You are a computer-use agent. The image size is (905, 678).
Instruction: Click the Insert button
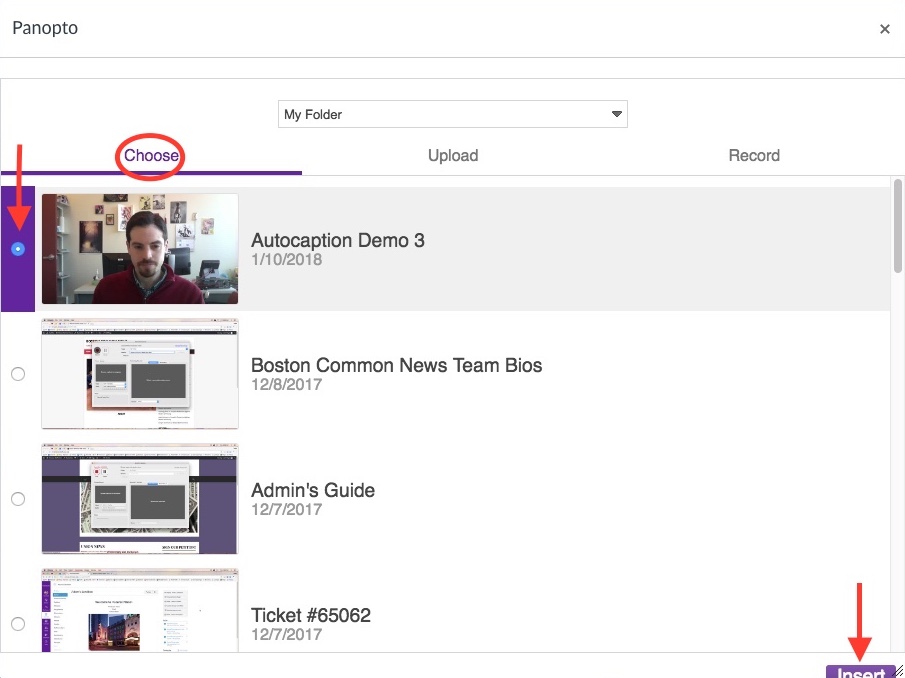coord(860,672)
